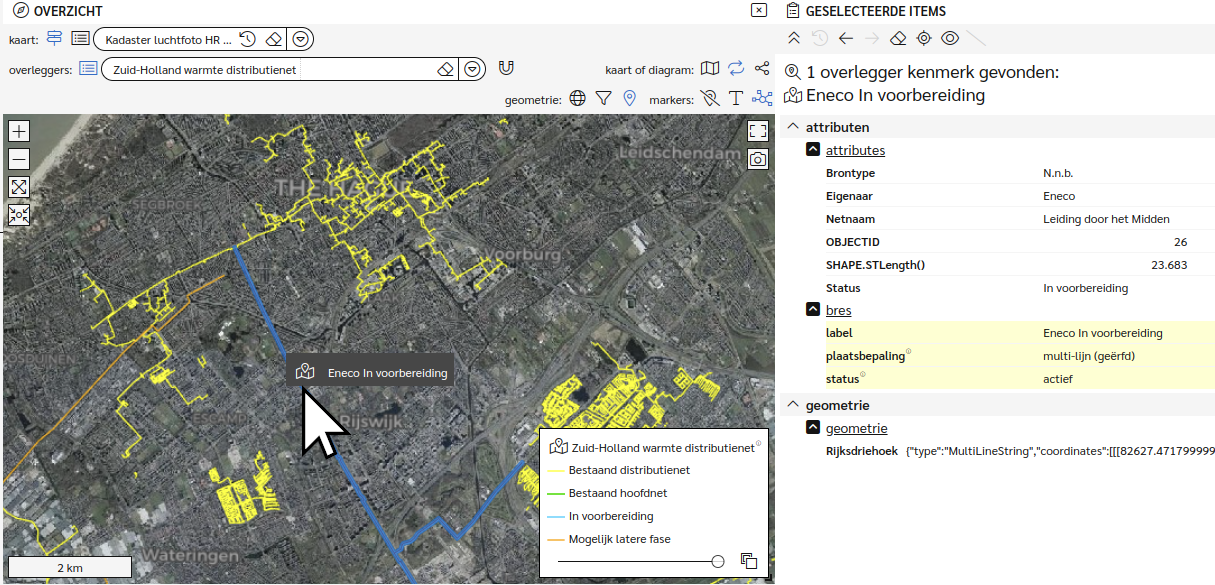Screen dimensions: 1215x585
Task: Collapse the geometrie section
Action: click(x=793, y=405)
